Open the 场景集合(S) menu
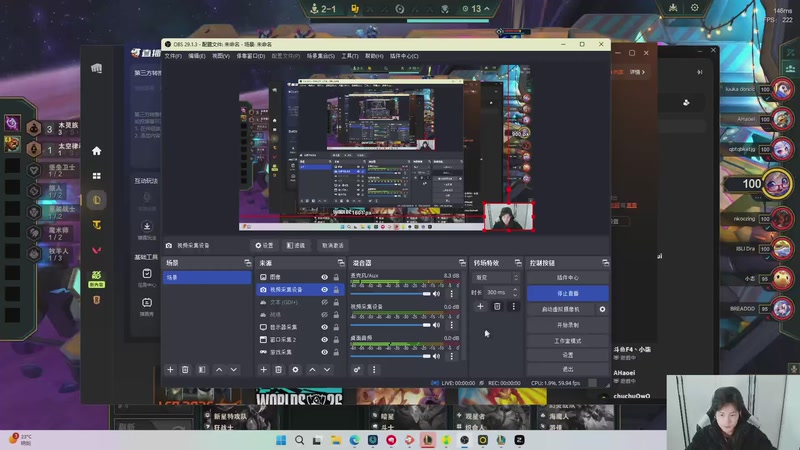Viewport: 800px width, 450px height. pos(320,56)
